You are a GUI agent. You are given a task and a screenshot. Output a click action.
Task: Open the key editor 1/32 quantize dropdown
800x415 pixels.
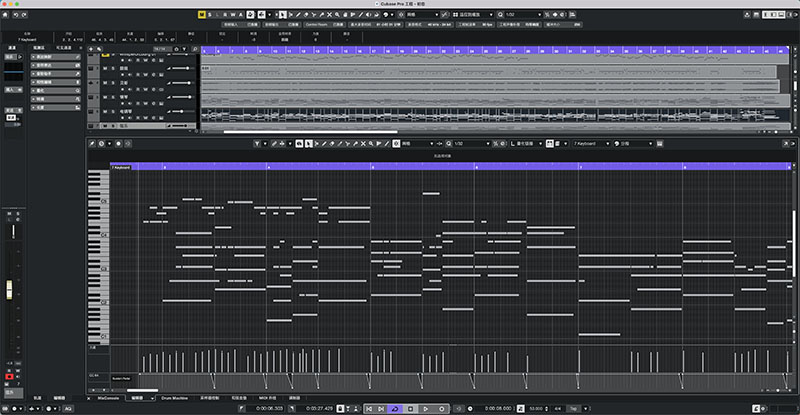(471, 144)
